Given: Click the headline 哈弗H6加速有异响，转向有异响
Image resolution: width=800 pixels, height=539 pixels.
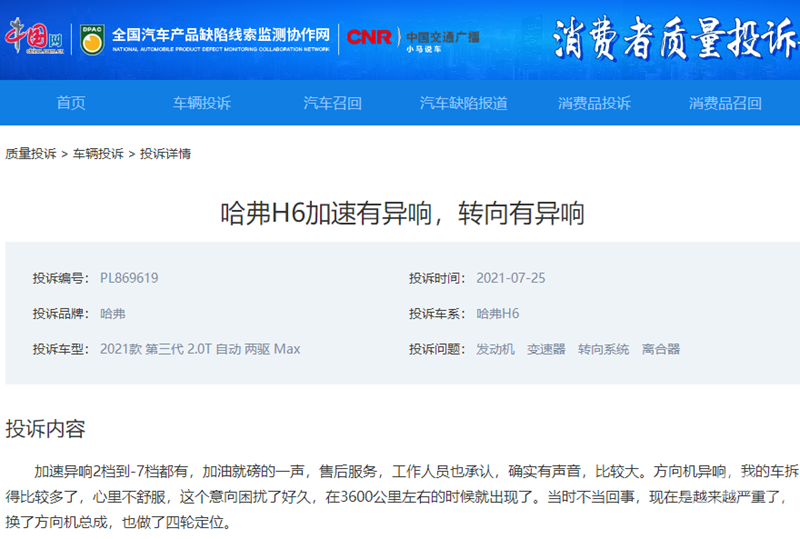Looking at the screenshot, I should click(402, 213).
